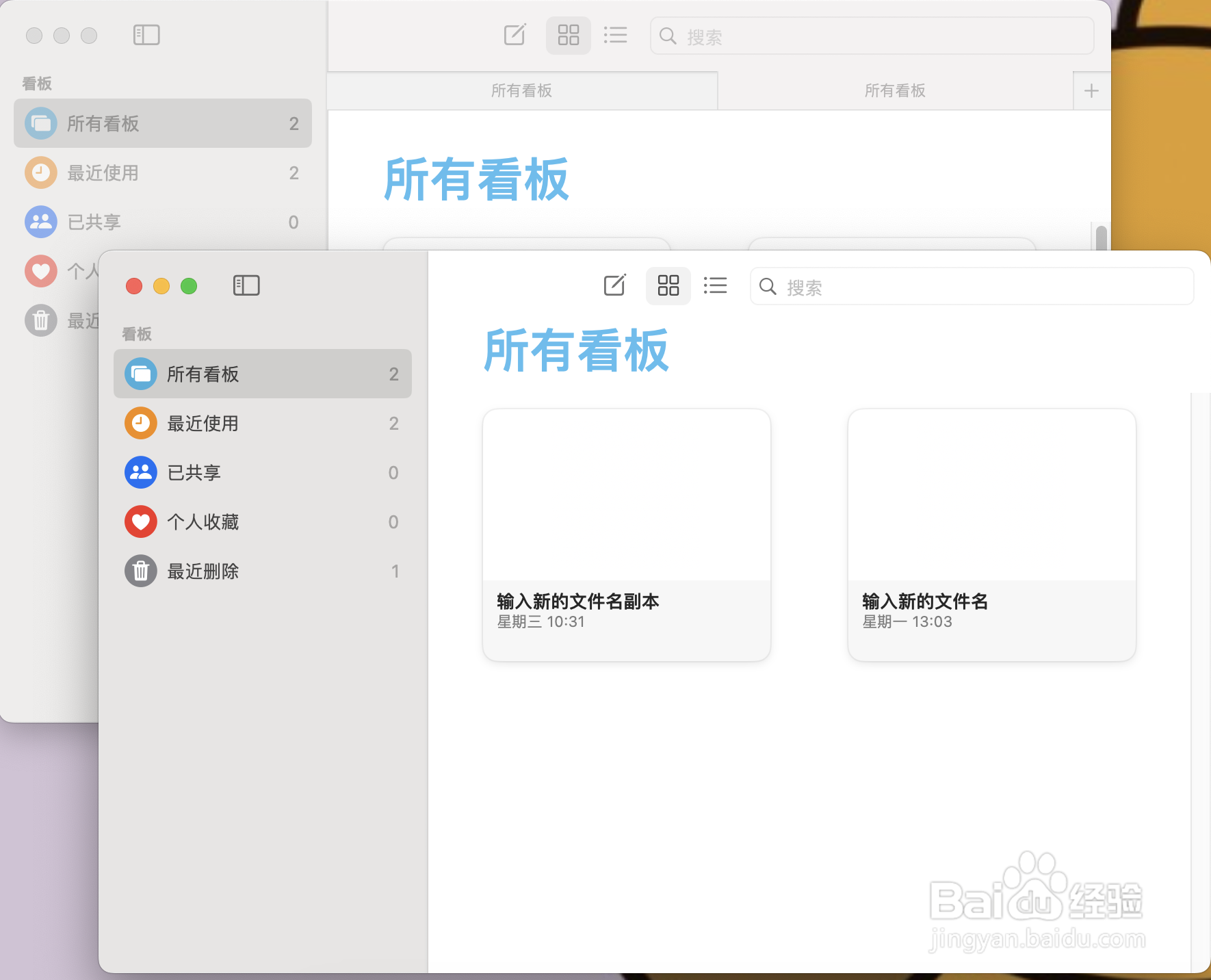
Task: Click + to open a new tab
Action: 1091,90
